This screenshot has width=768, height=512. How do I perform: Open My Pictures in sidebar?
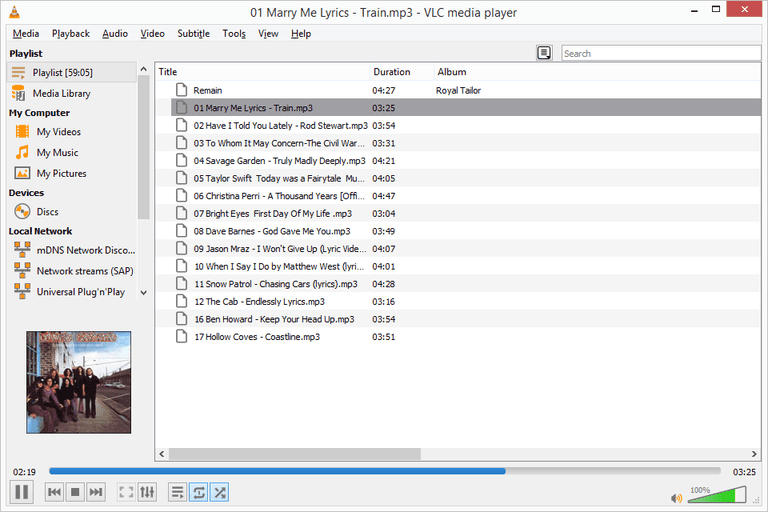click(72, 173)
